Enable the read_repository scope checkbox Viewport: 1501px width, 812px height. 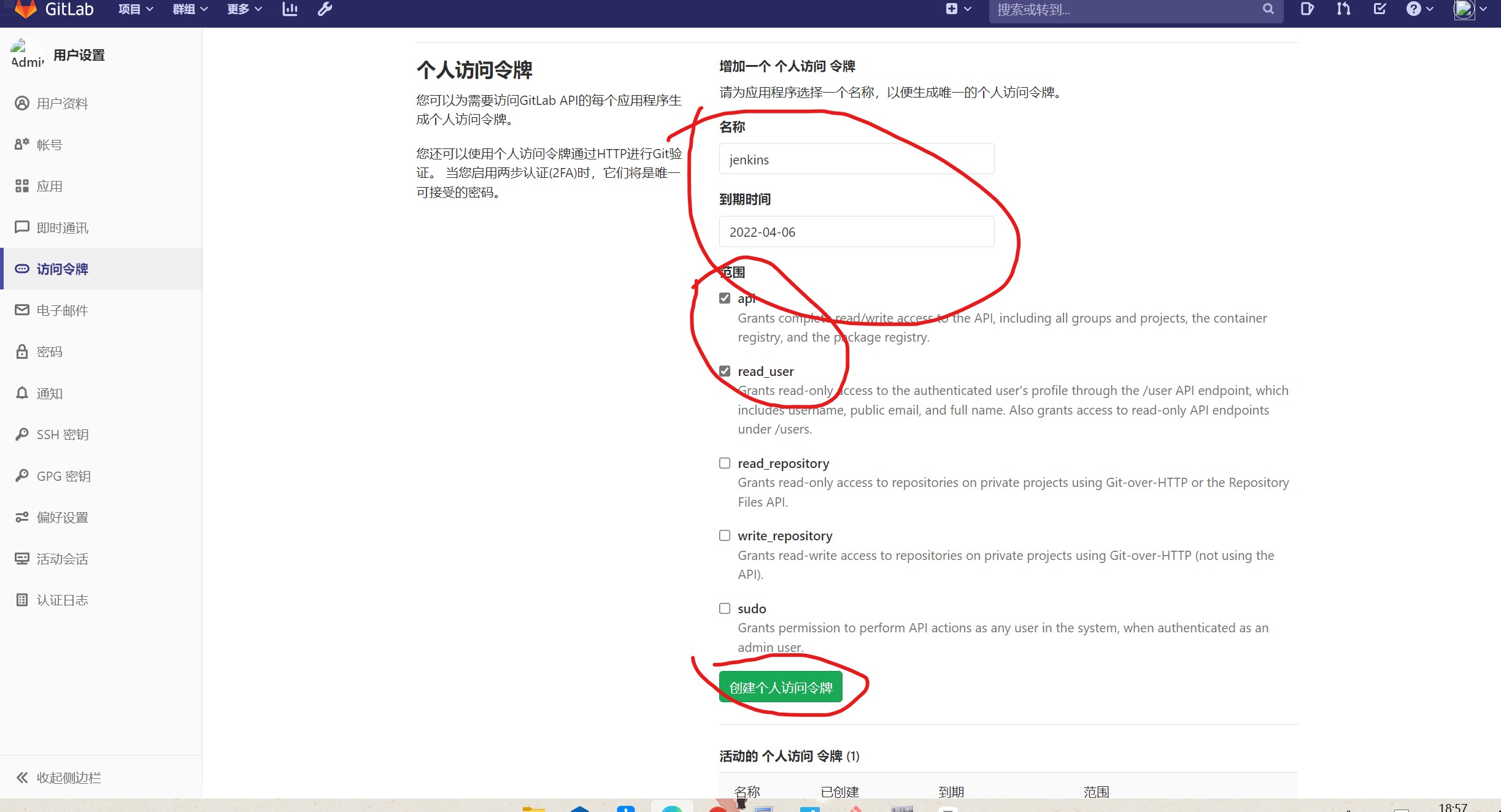pos(725,463)
